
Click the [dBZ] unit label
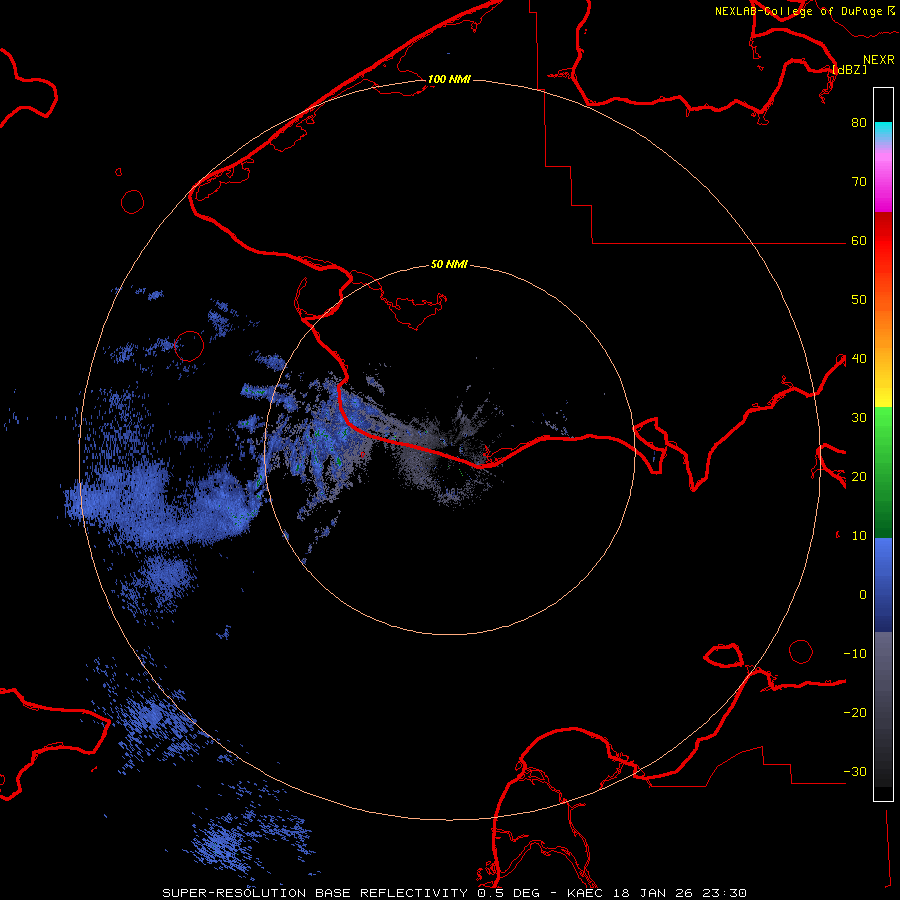[849, 69]
